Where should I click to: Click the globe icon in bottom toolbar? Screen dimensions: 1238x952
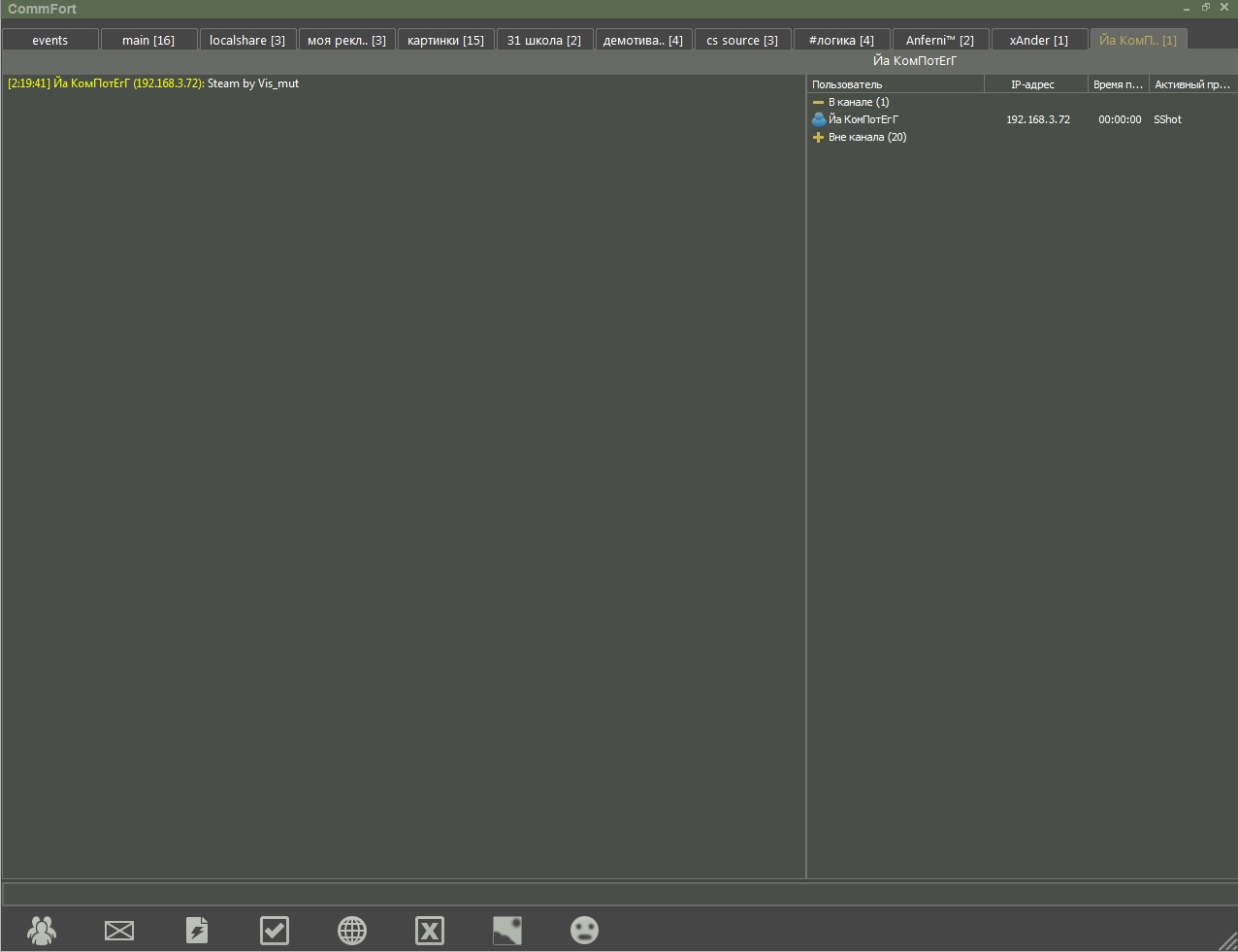352,931
